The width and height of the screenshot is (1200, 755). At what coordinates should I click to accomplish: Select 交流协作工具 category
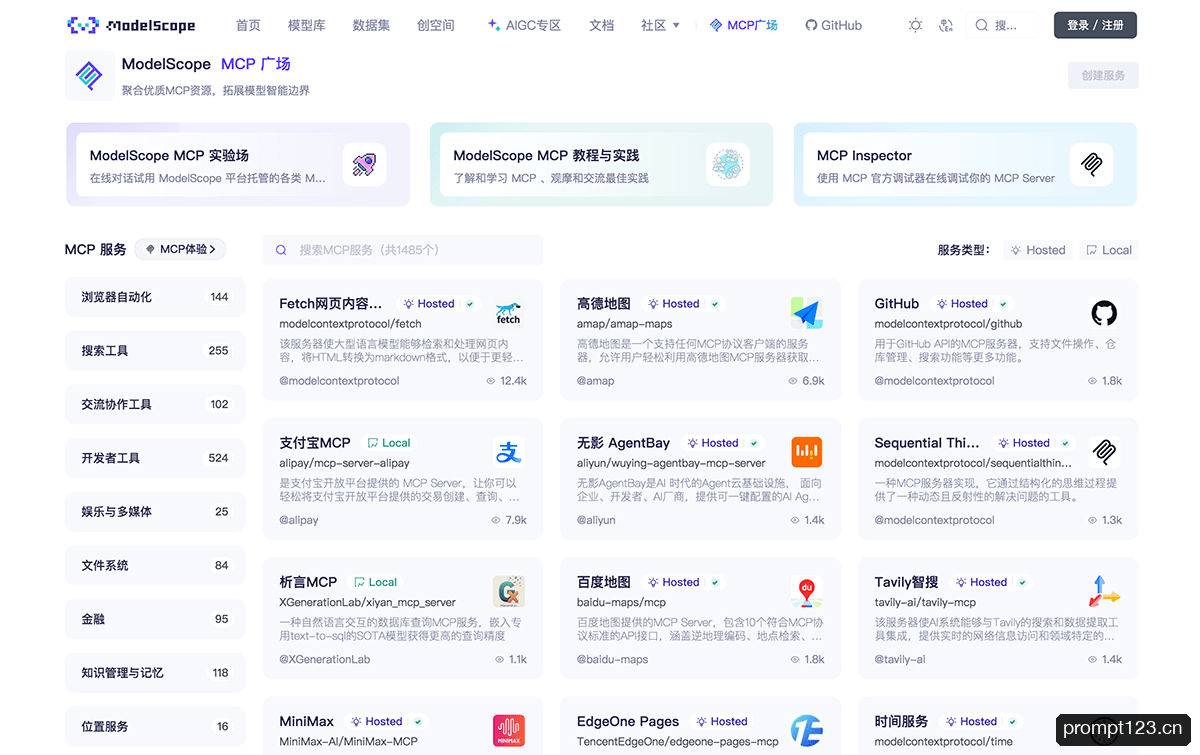(155, 404)
